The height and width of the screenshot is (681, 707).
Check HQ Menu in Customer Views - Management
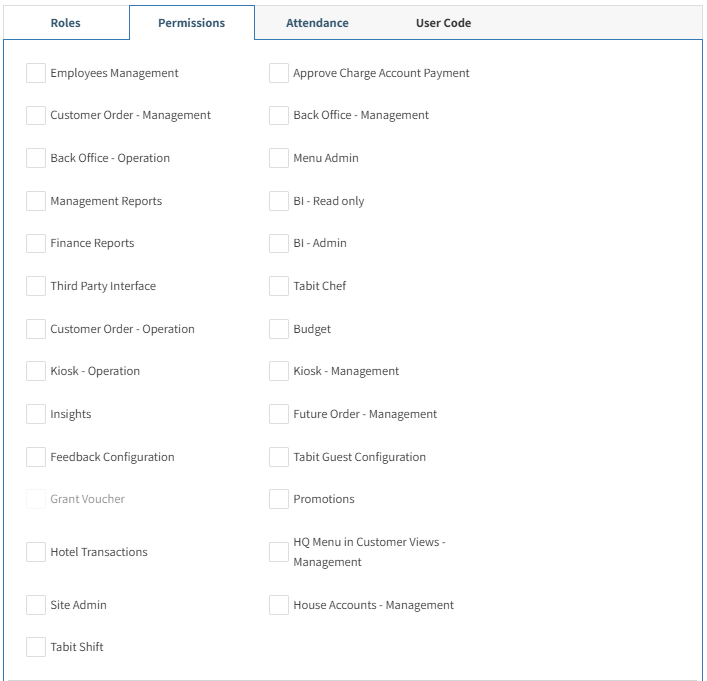[x=279, y=552]
